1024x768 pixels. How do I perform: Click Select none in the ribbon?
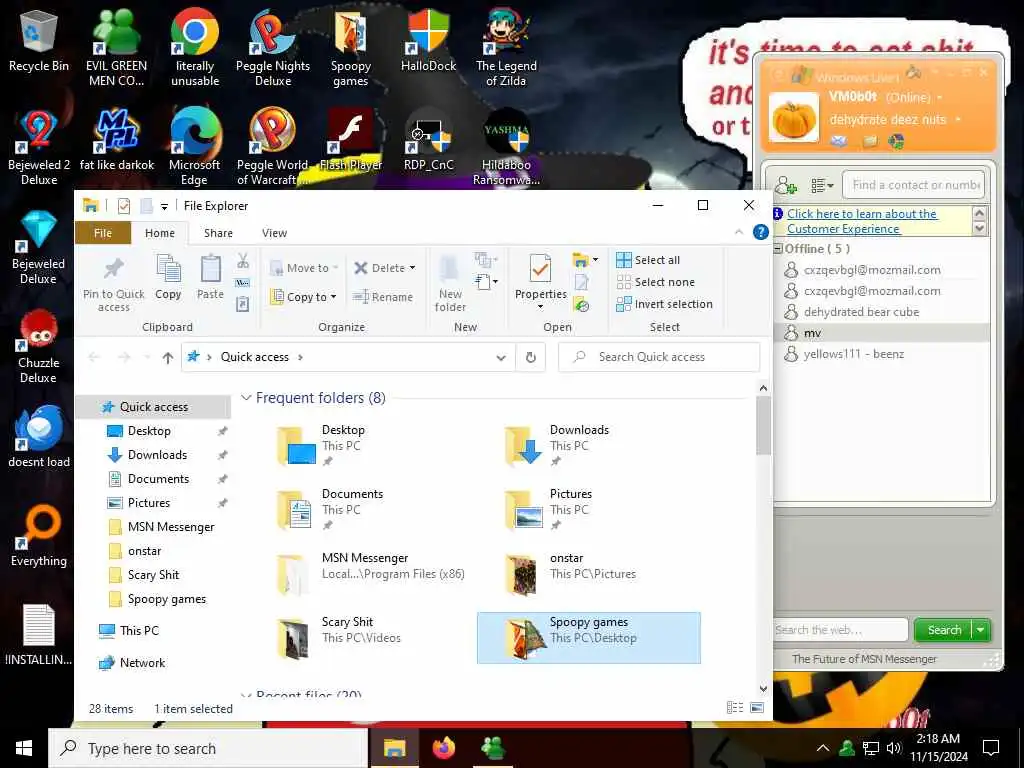(656, 282)
